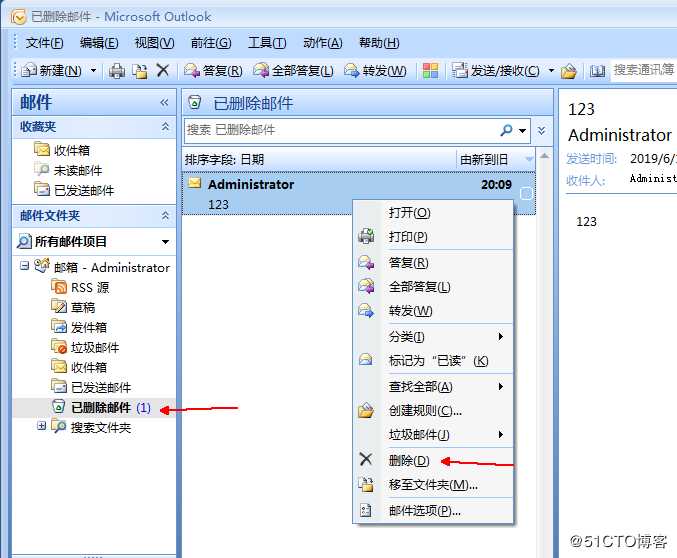The height and width of the screenshot is (558, 677).
Task: Choose Reply in the context menu
Action: click(434, 263)
